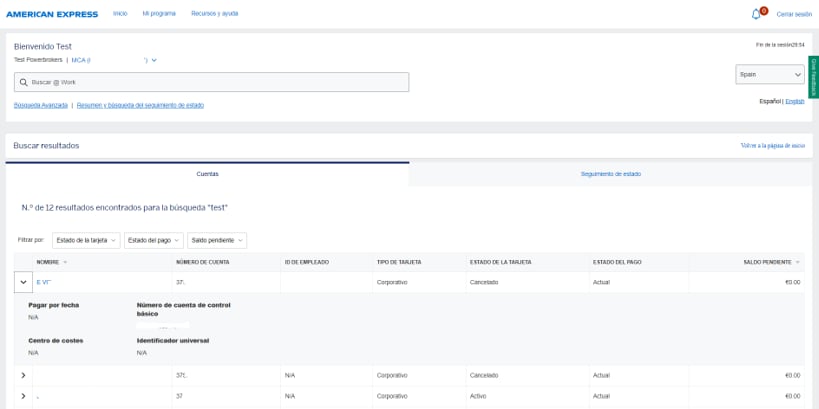
Task: Click Búsqueda Avanzada link
Action: [x=41, y=105]
